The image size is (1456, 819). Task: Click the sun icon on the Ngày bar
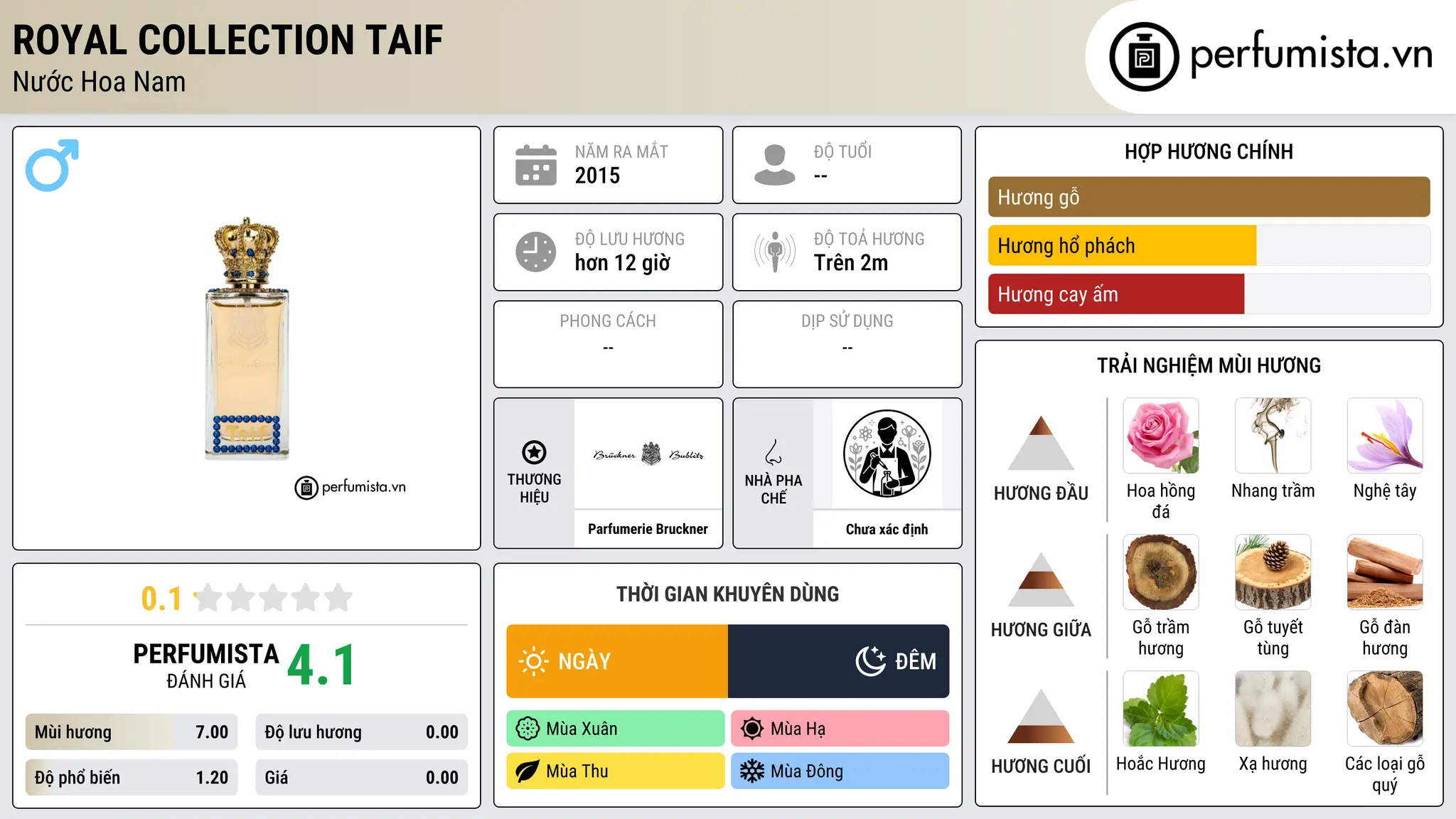[x=533, y=661]
